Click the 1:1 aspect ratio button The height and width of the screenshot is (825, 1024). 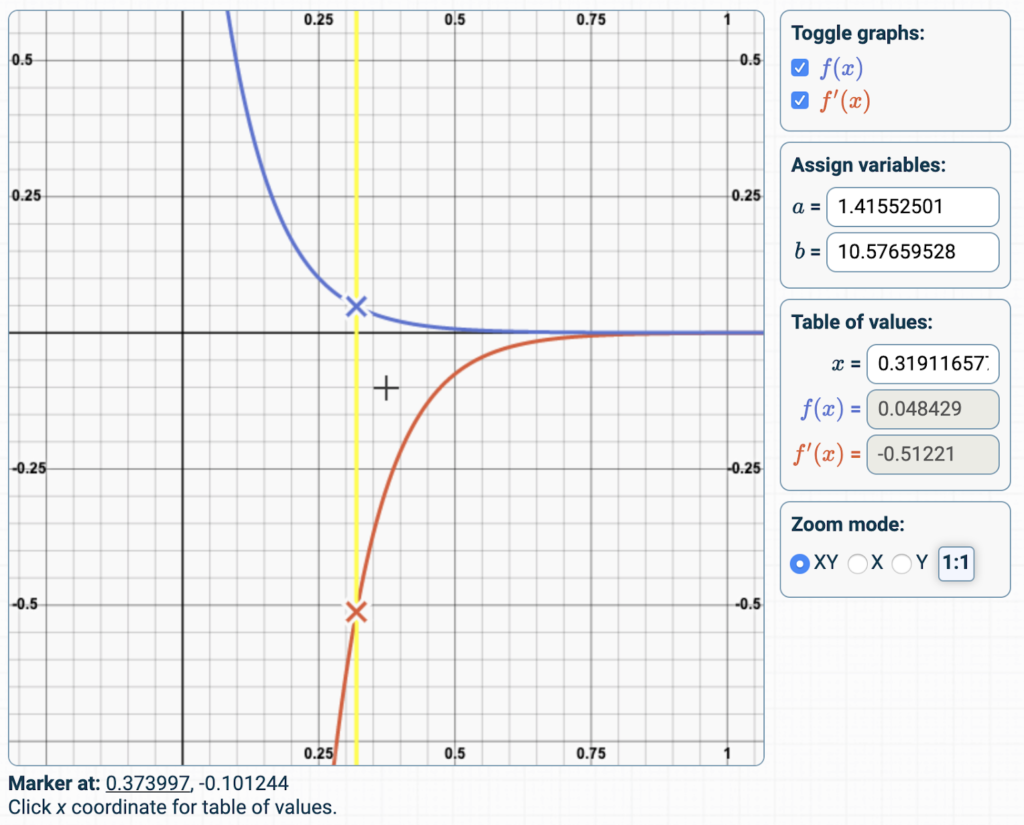(x=954, y=563)
